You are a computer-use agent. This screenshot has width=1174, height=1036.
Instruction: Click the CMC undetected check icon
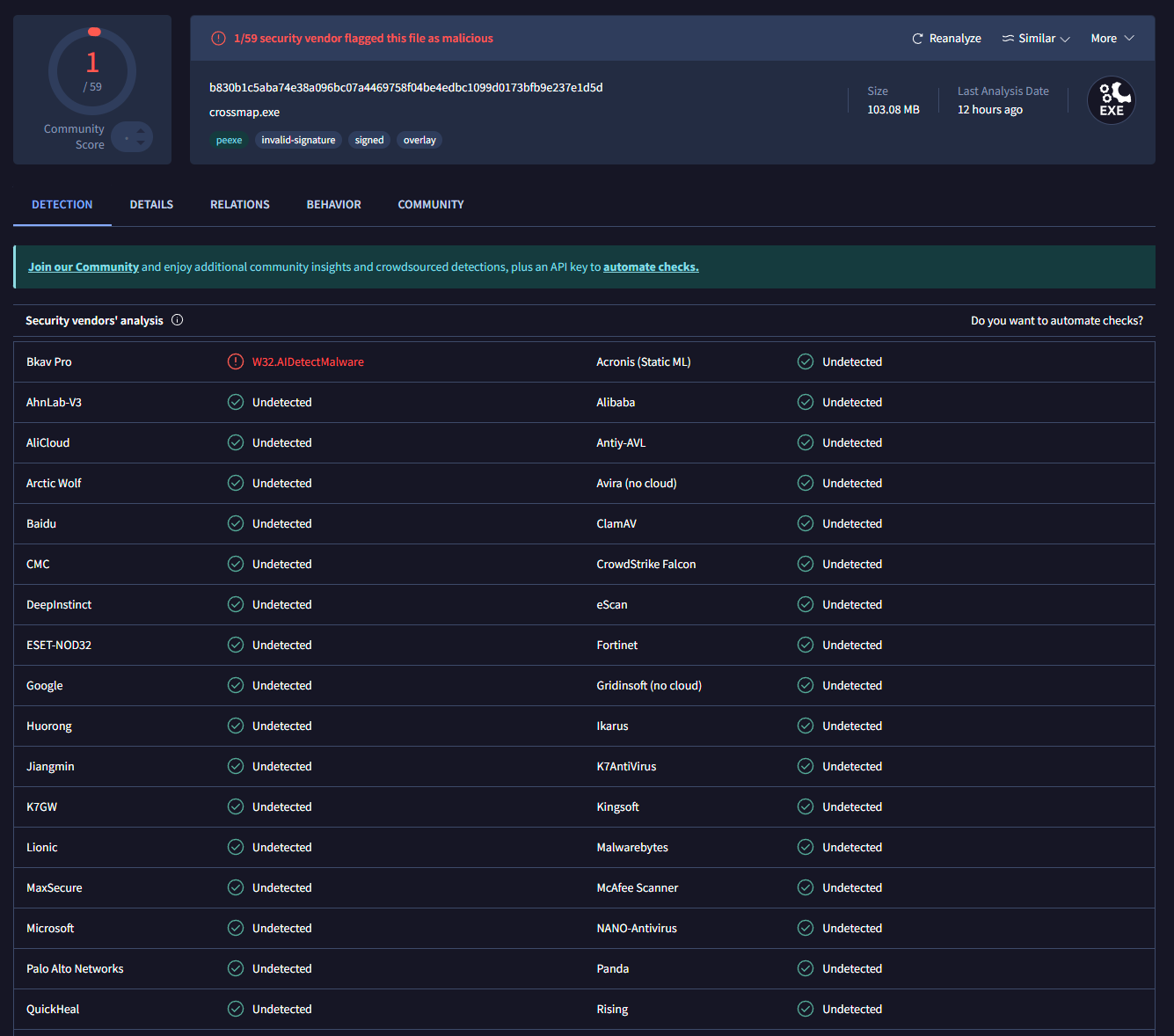coord(236,564)
